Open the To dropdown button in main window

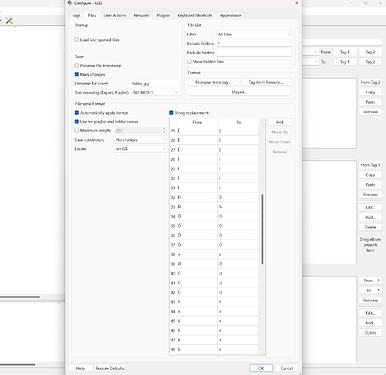pyautogui.click(x=370, y=290)
